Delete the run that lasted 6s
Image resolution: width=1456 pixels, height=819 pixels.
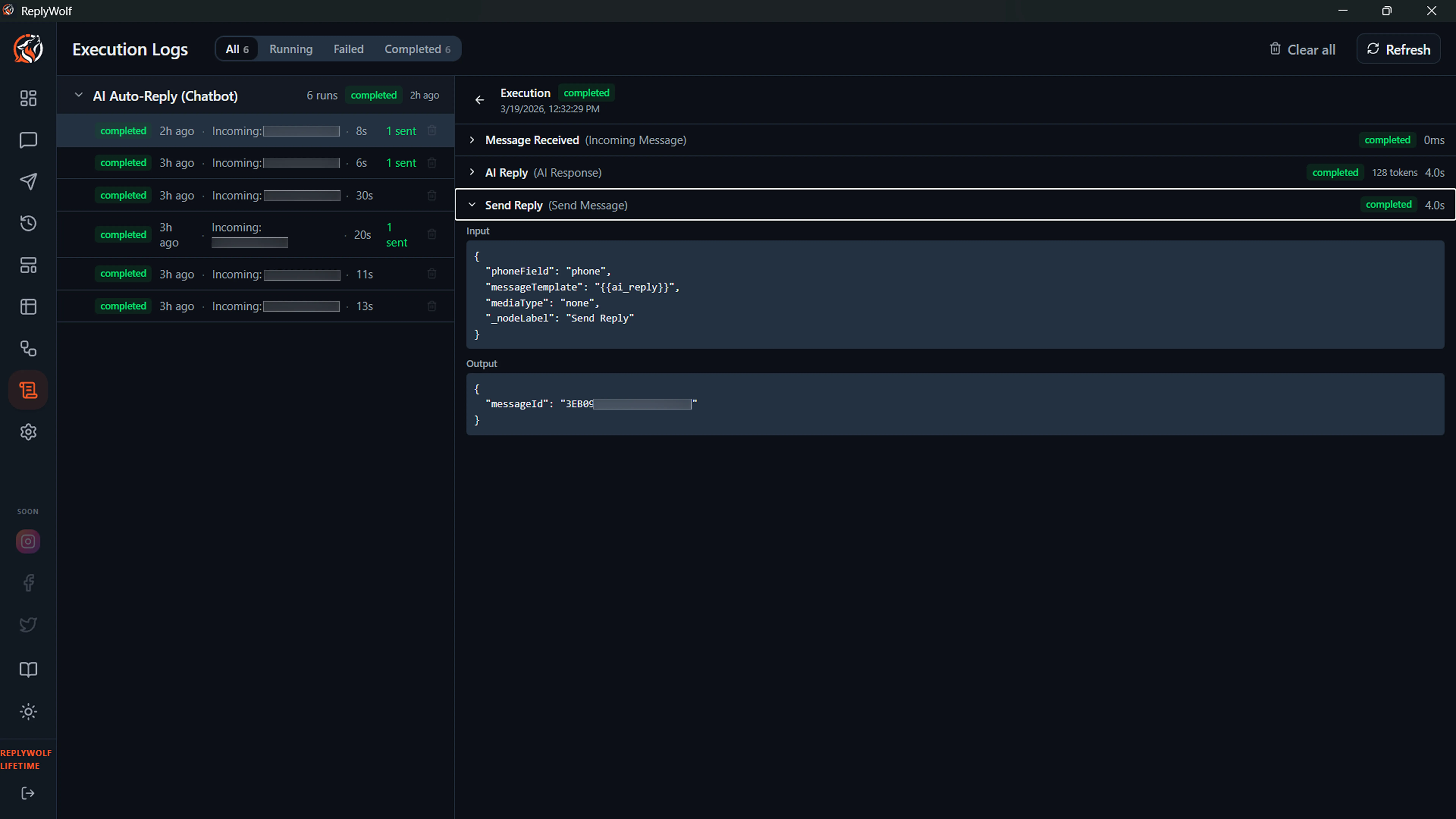432,163
